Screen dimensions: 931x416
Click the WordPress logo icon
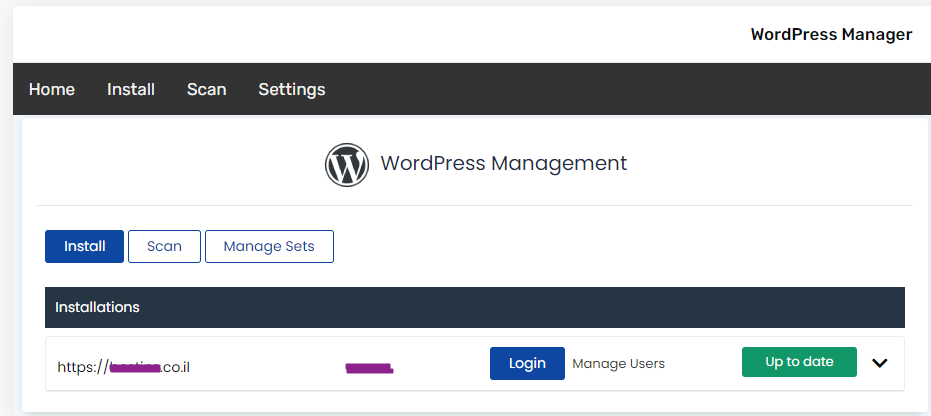point(347,165)
